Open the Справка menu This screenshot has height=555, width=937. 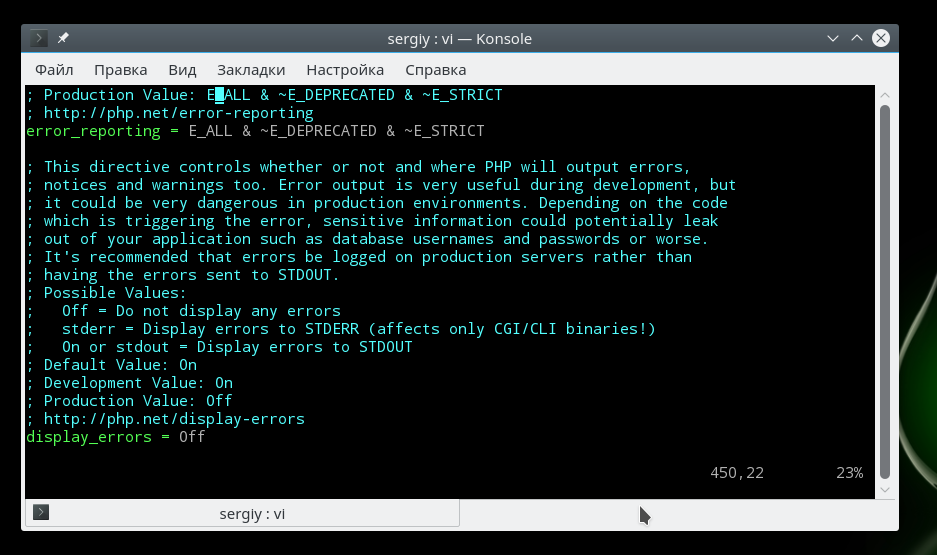tap(436, 70)
